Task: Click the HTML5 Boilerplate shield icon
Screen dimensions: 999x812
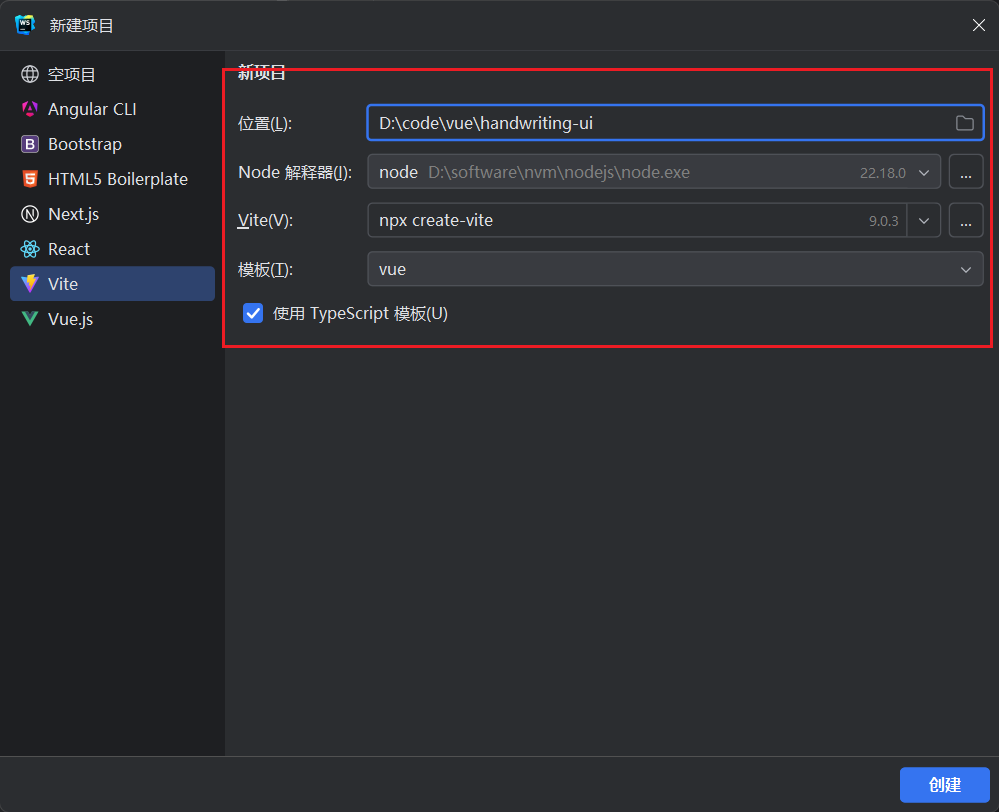Action: point(30,179)
